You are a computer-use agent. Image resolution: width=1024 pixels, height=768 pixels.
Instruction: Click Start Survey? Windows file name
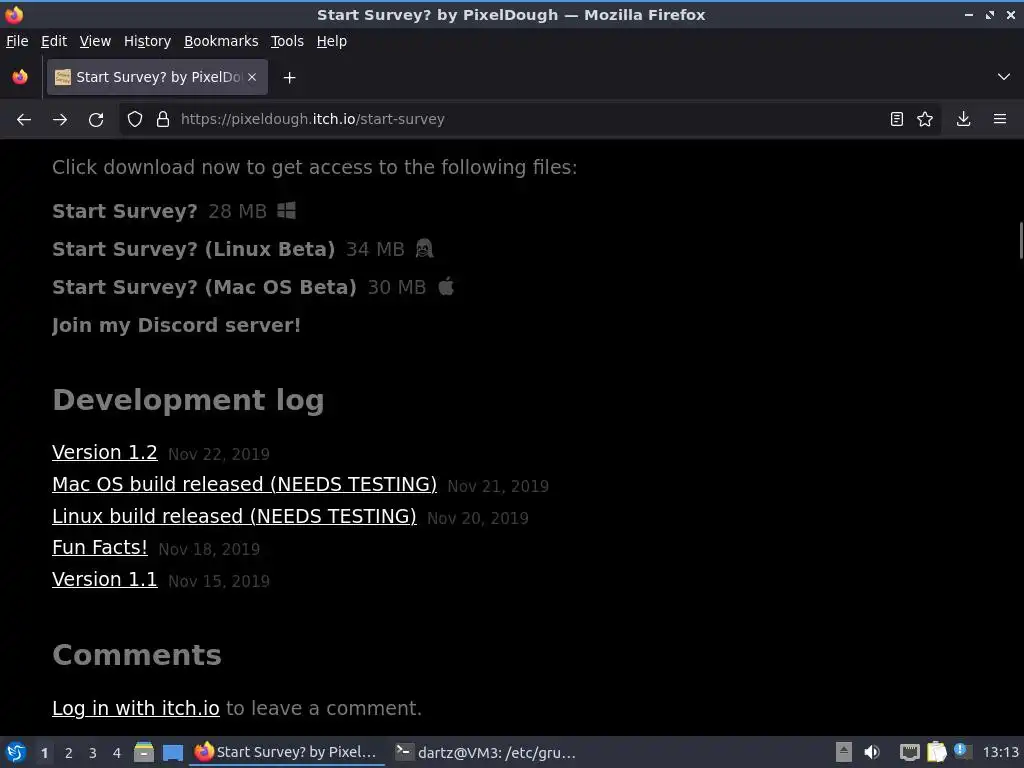[x=125, y=212]
